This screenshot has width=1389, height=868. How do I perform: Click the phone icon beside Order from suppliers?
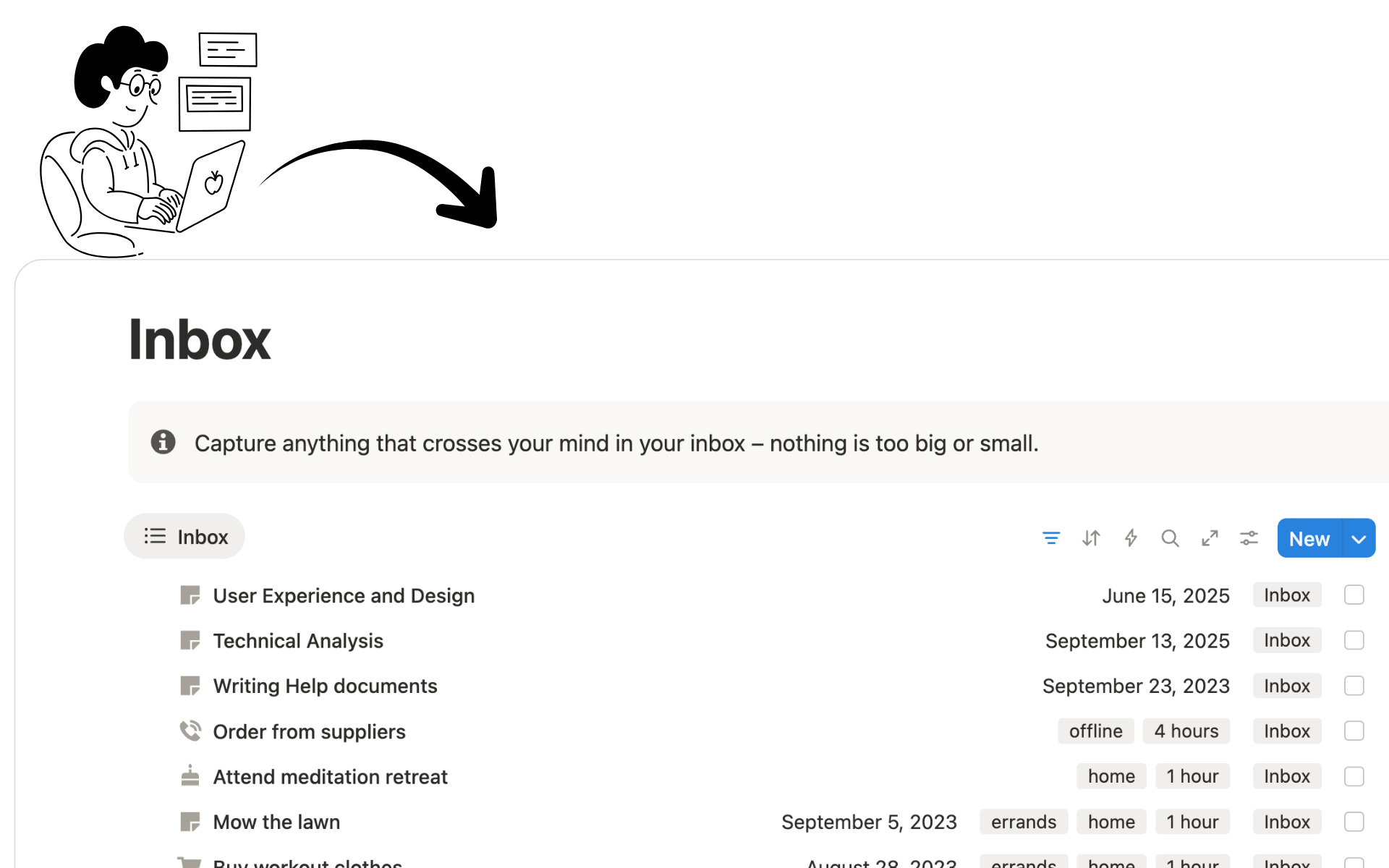[190, 731]
